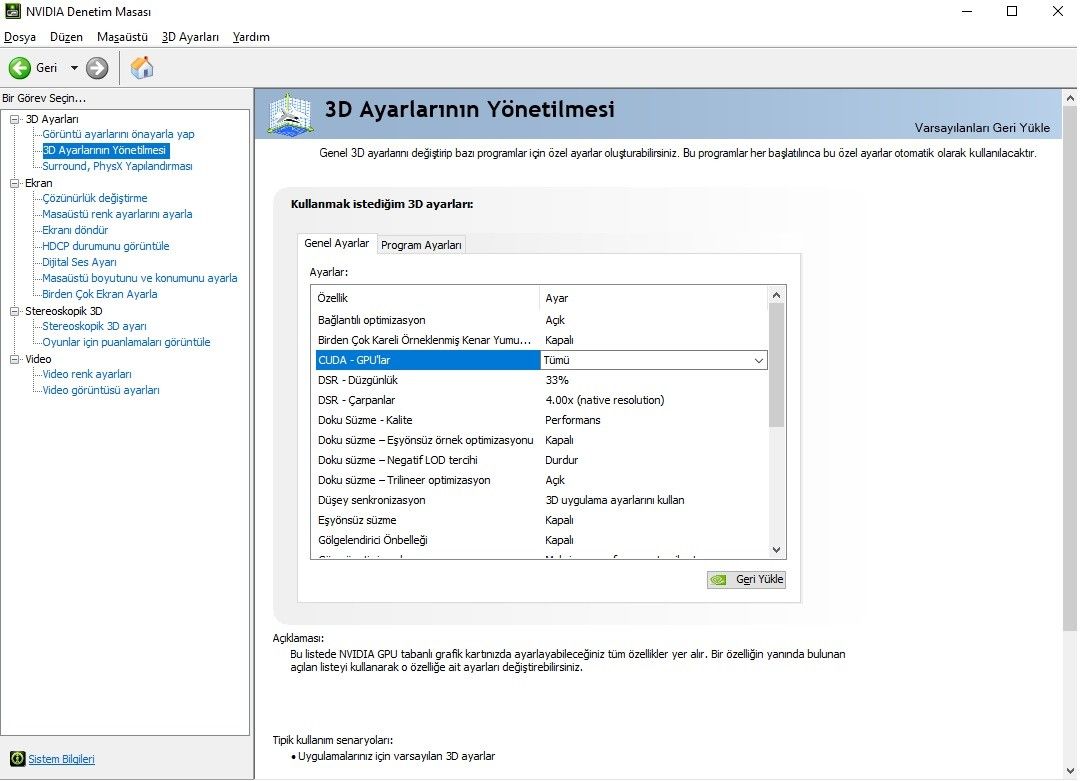
Task: Click the NVIDIA logo on Geri Yükle button
Action: click(718, 580)
